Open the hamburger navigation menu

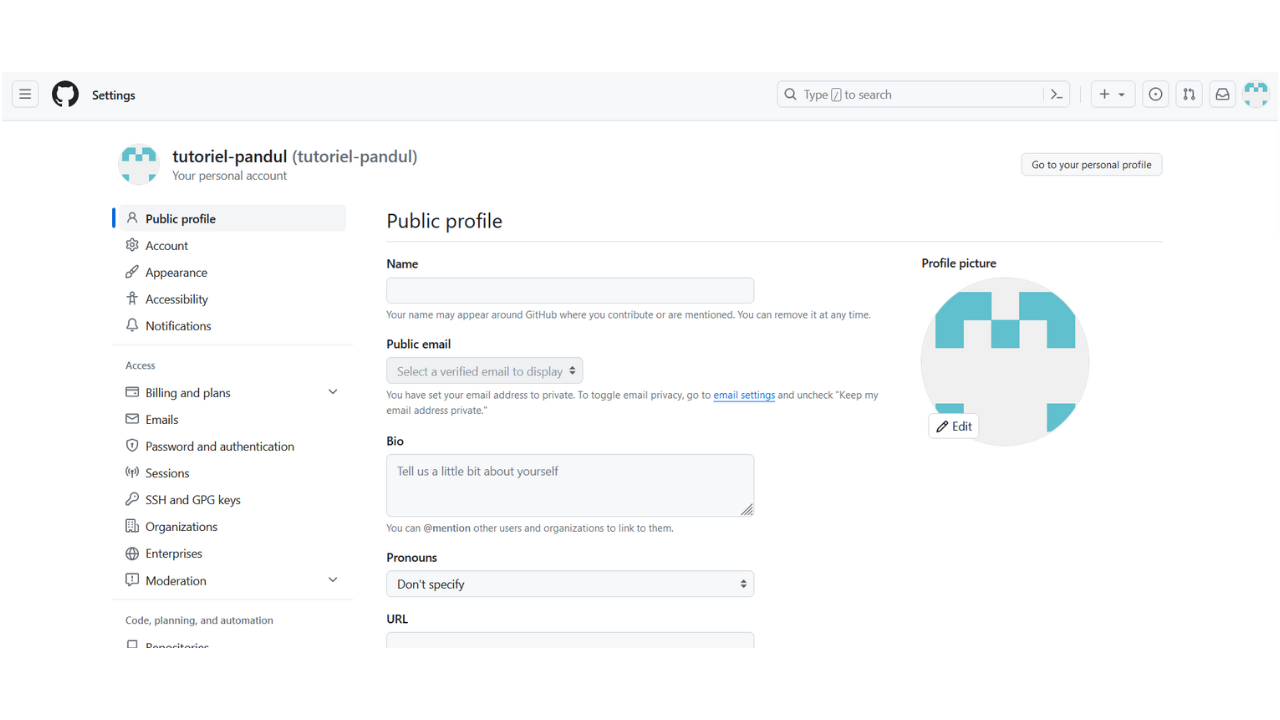pyautogui.click(x=25, y=94)
